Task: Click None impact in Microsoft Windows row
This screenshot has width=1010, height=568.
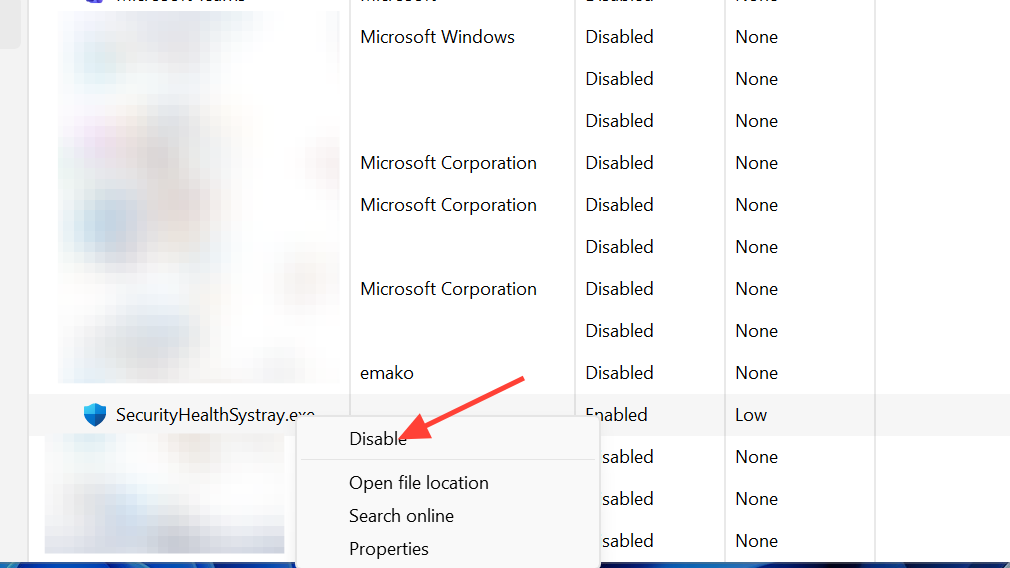Action: pos(756,37)
